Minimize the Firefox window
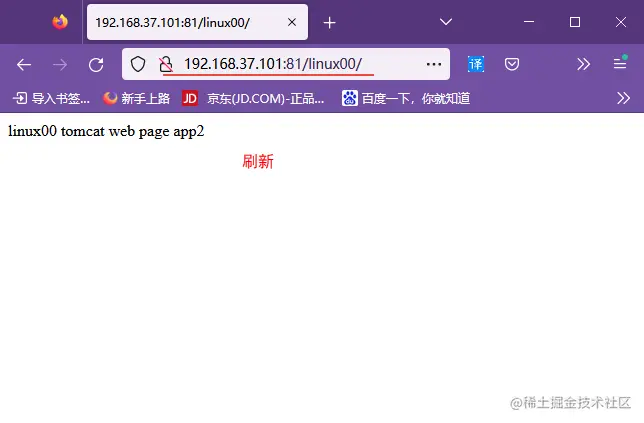Viewport: 644px width, 423px height. tap(529, 22)
